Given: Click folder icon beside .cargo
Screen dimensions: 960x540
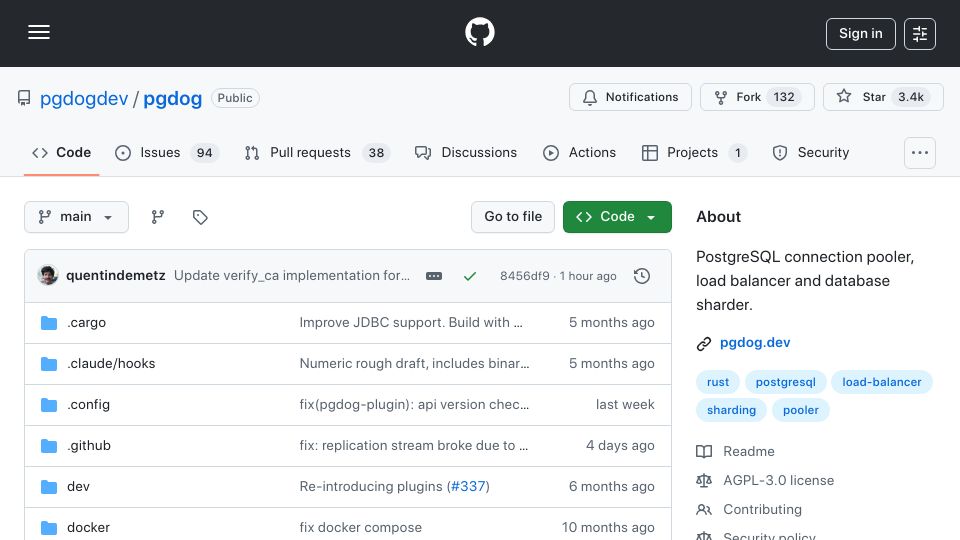Looking at the screenshot, I should point(49,323).
